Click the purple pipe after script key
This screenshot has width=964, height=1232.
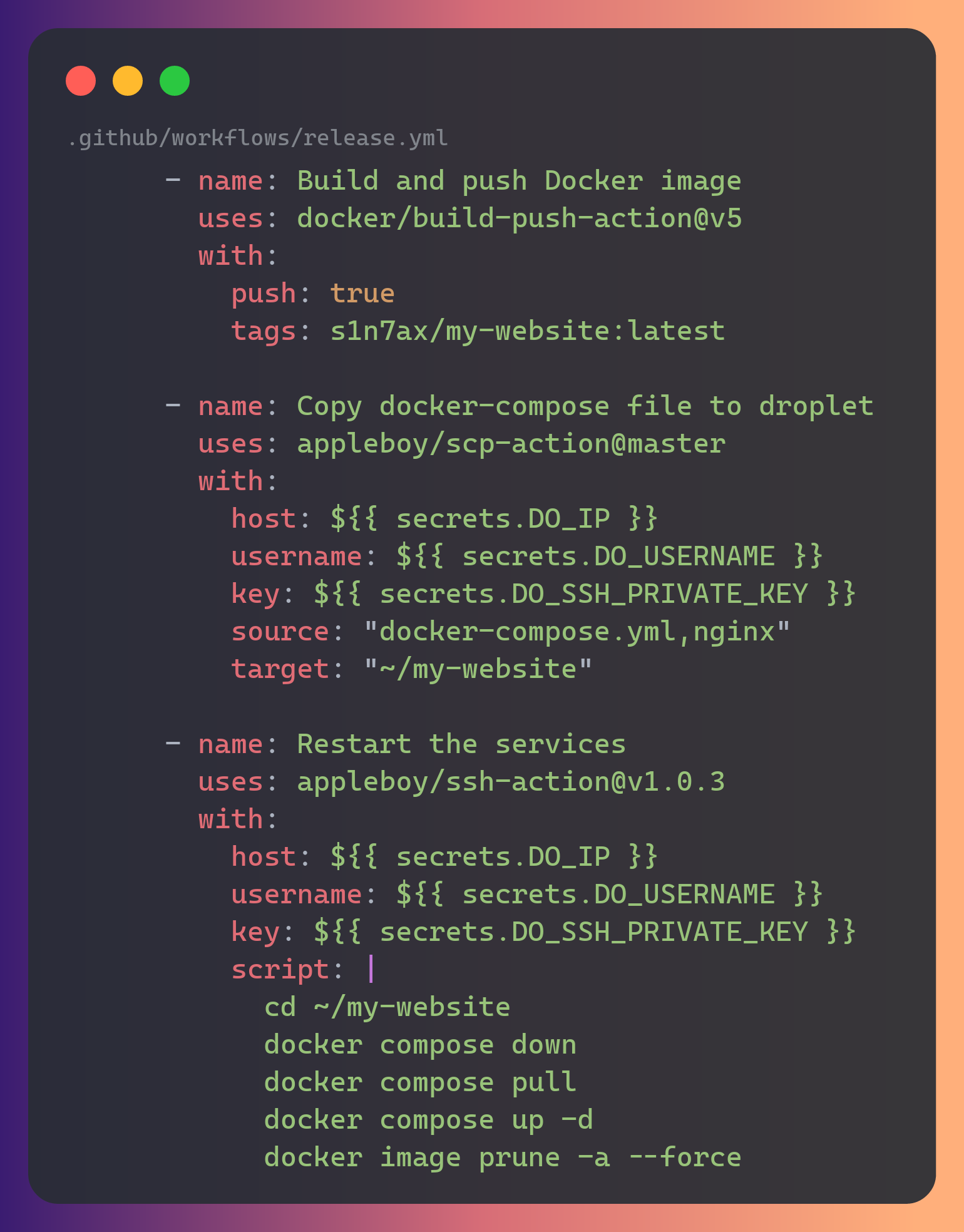point(371,969)
